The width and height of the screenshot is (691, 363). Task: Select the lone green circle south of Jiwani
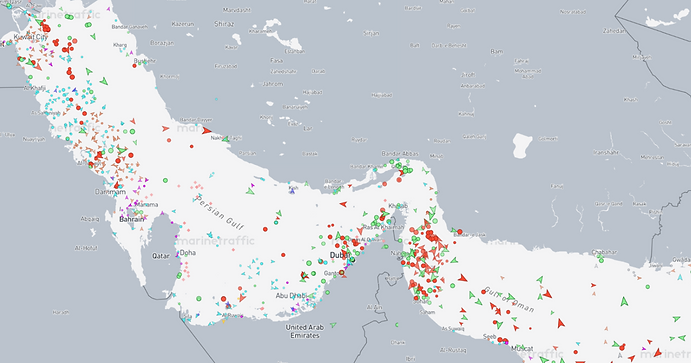point(648,287)
